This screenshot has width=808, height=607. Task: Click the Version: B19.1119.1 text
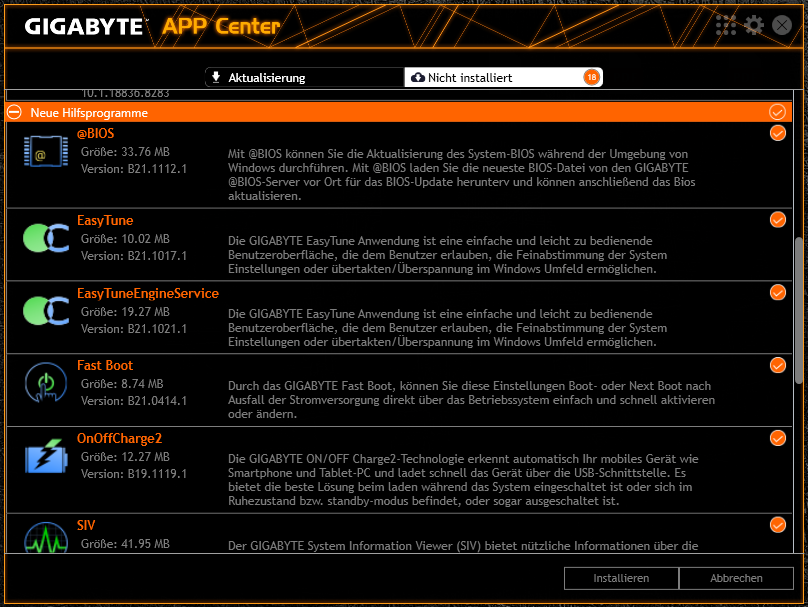[134, 474]
